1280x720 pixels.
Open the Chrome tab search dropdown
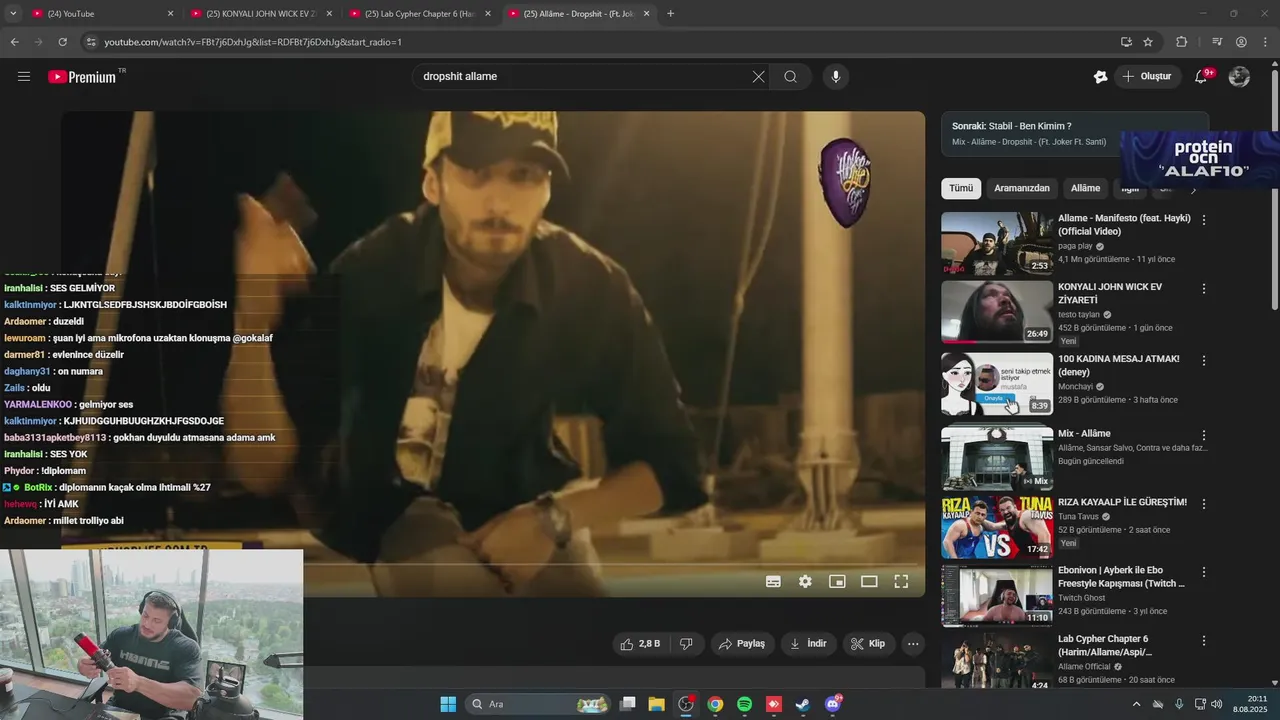(13, 14)
